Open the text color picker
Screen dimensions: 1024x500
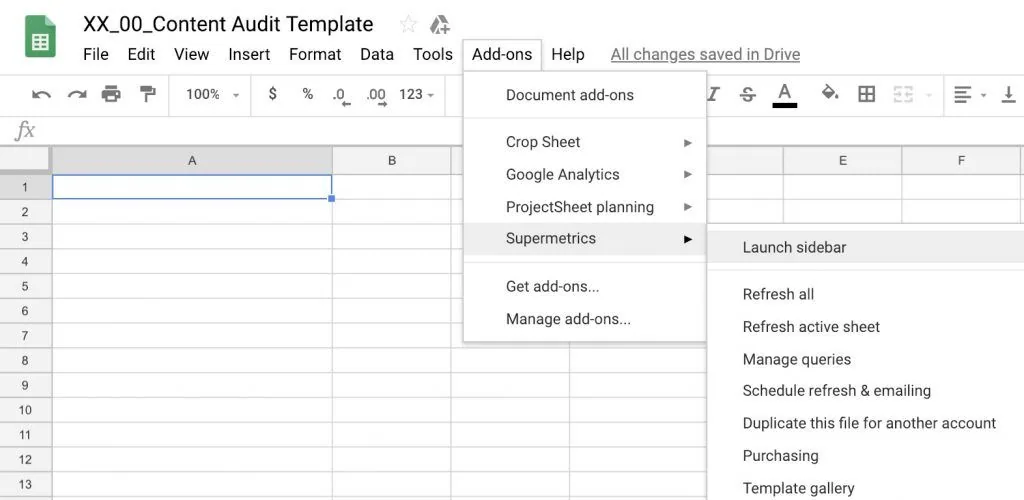tap(784, 95)
